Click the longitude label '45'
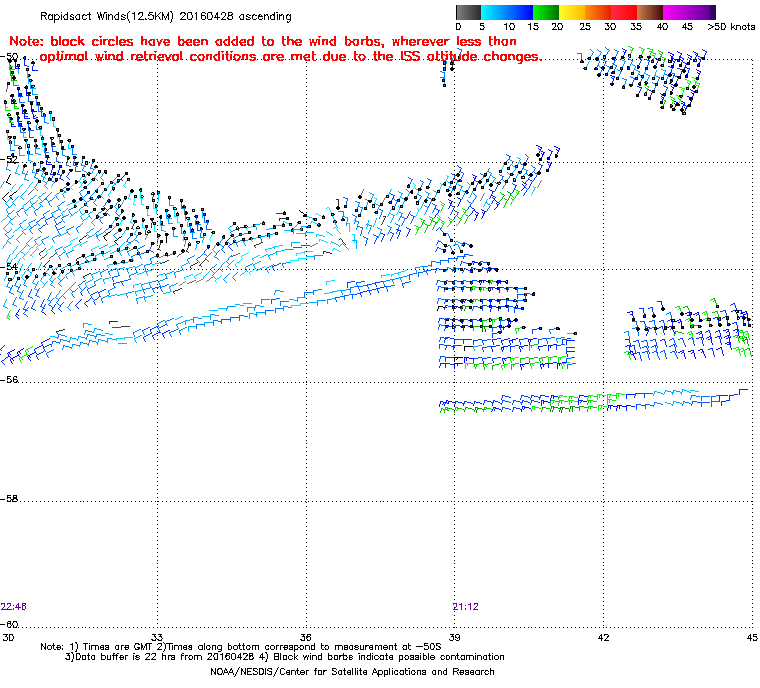The image size is (760, 688). tap(752, 637)
